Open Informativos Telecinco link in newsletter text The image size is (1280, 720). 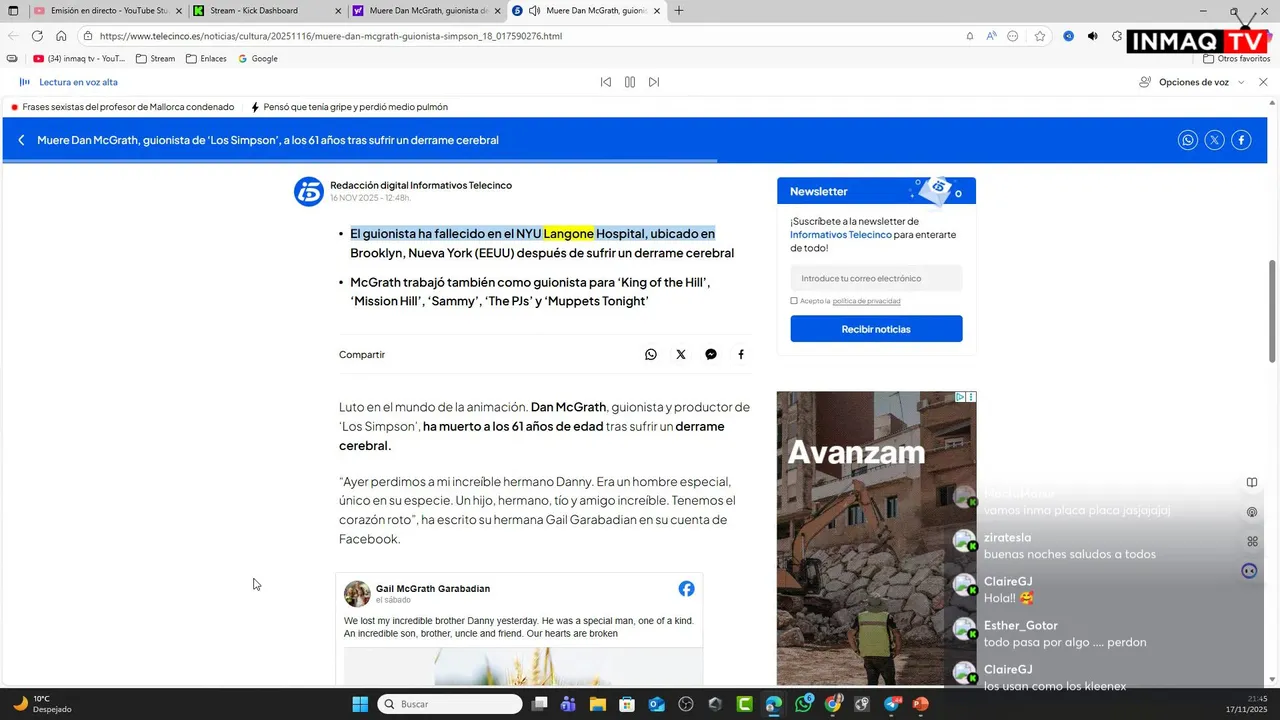[840, 235]
